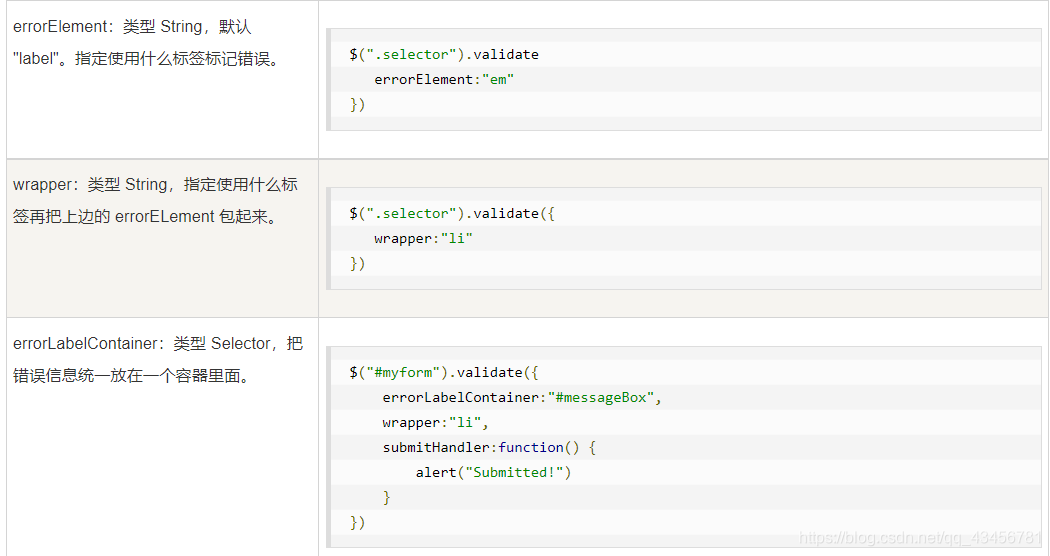Viewport: 1050px width, 556px height.
Task: Click the code line wrapper:"li", with comma
Action: [x=435, y=423]
